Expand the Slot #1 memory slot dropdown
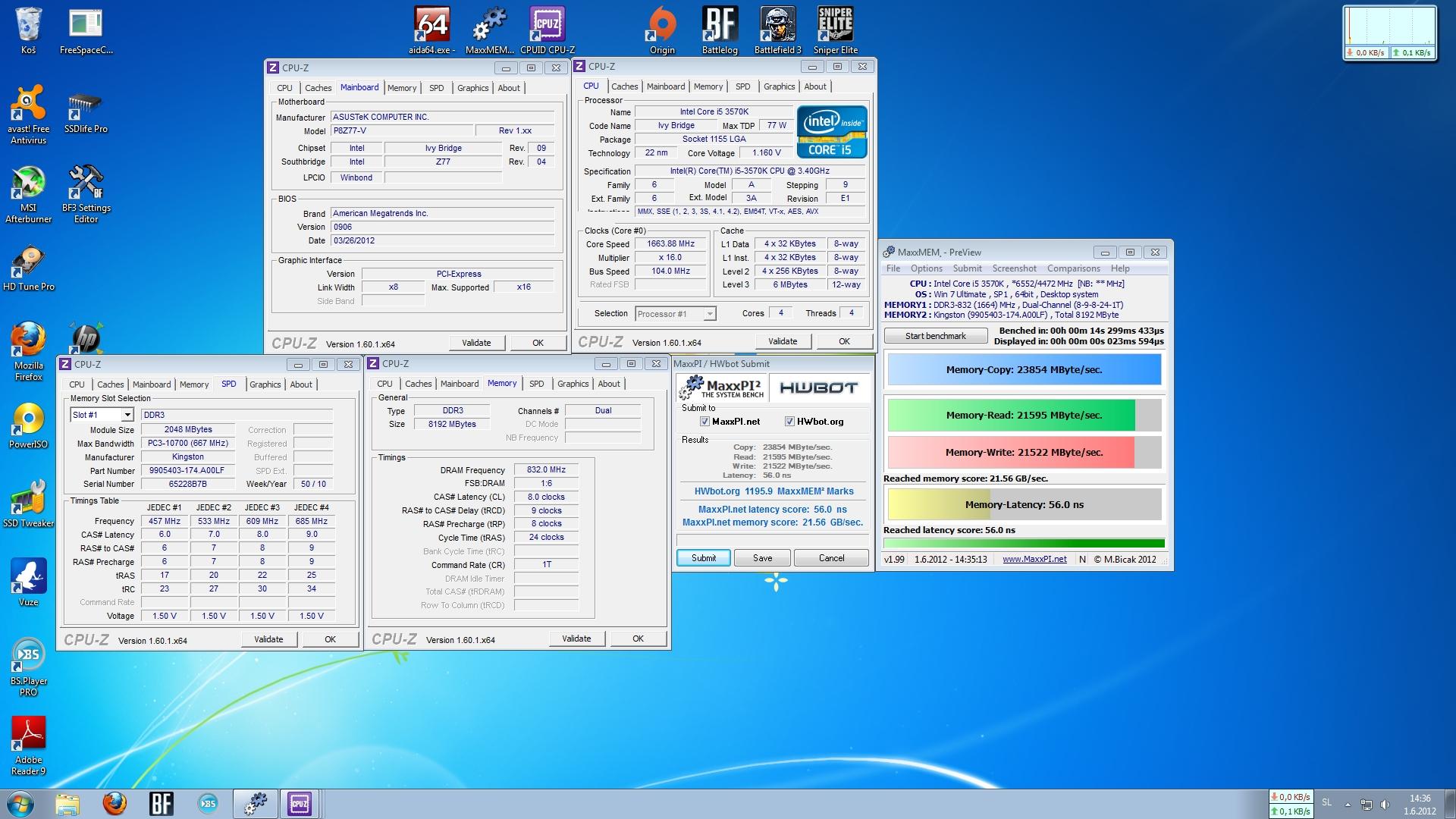Image resolution: width=1456 pixels, height=819 pixels. 127,415
